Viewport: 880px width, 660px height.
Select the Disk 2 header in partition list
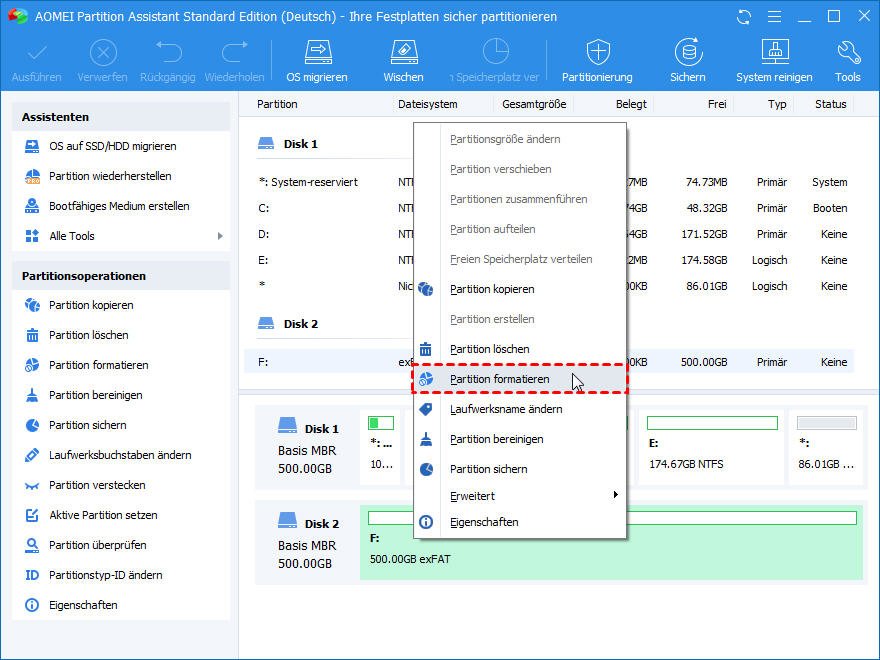[288, 324]
